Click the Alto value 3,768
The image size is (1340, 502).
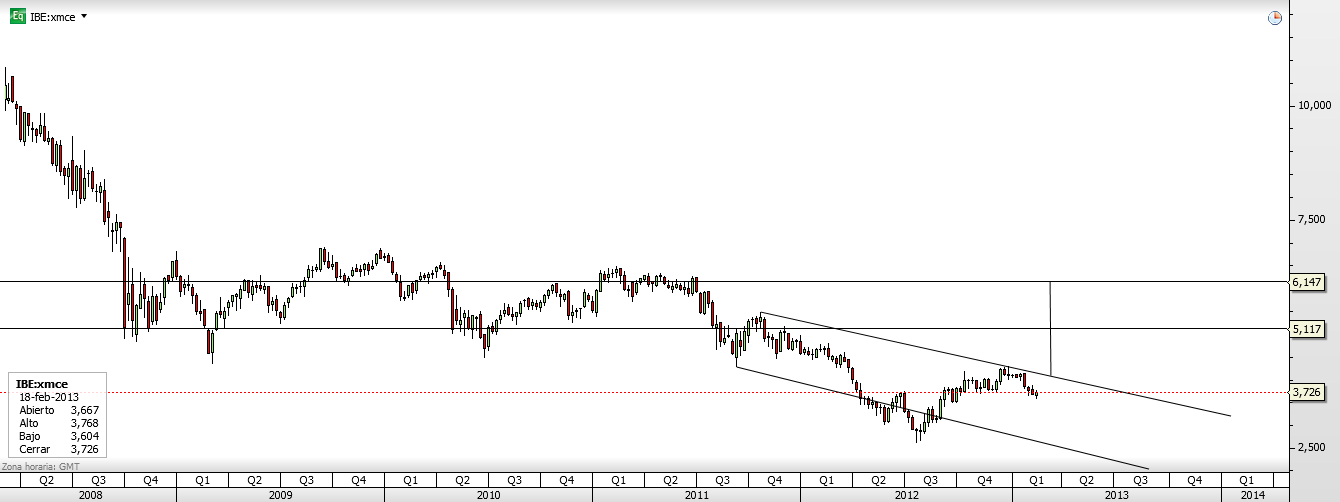84,423
